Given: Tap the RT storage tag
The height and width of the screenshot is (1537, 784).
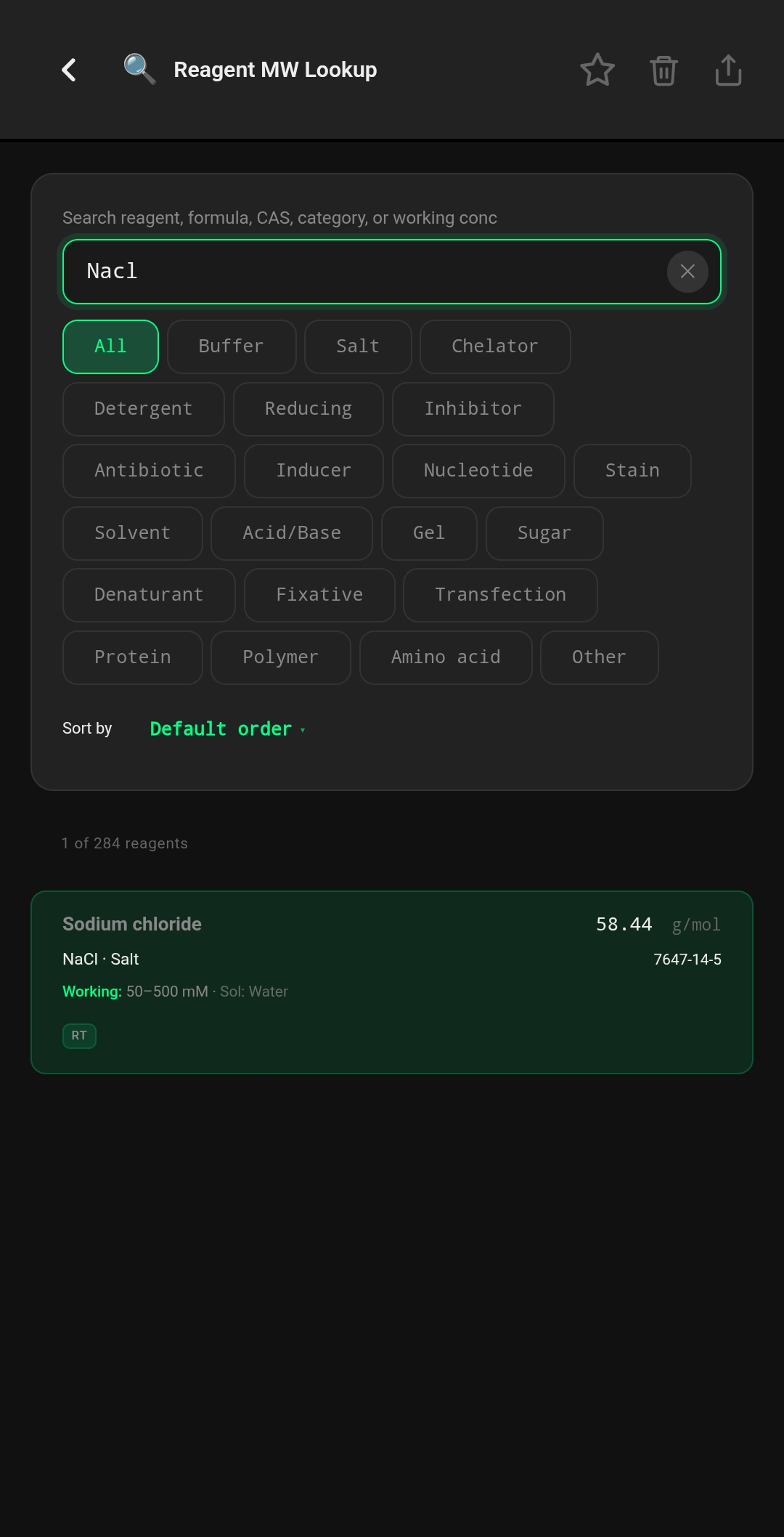Looking at the screenshot, I should coord(79,1035).
